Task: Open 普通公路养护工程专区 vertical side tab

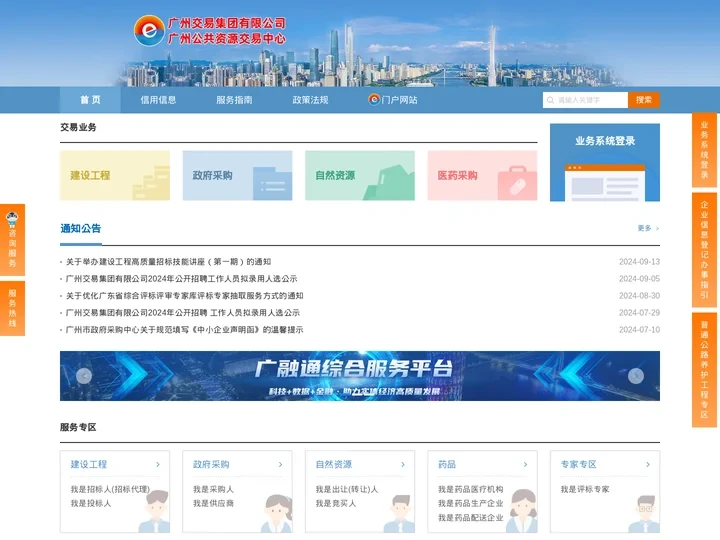Action: pyautogui.click(x=704, y=370)
